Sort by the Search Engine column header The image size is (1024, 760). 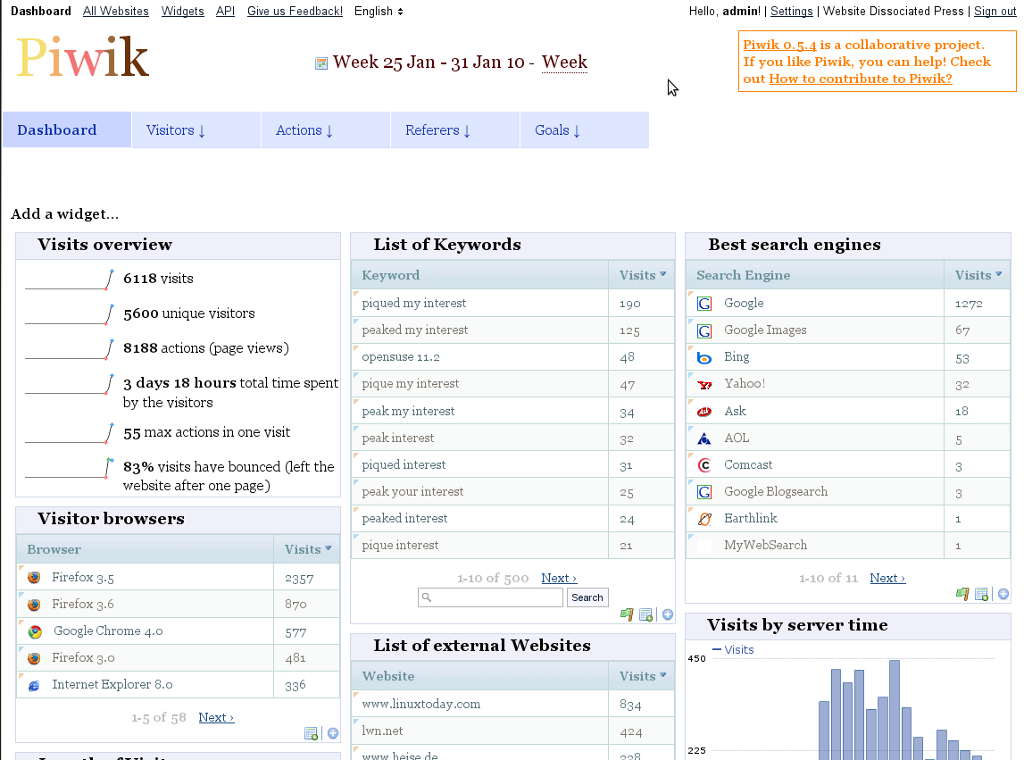click(x=815, y=275)
